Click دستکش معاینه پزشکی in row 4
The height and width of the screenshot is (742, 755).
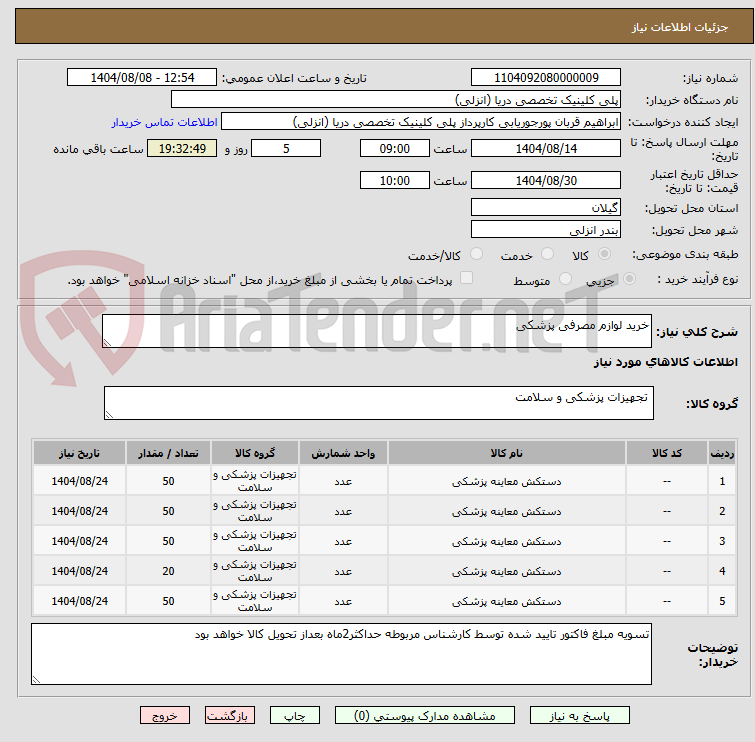507,571
